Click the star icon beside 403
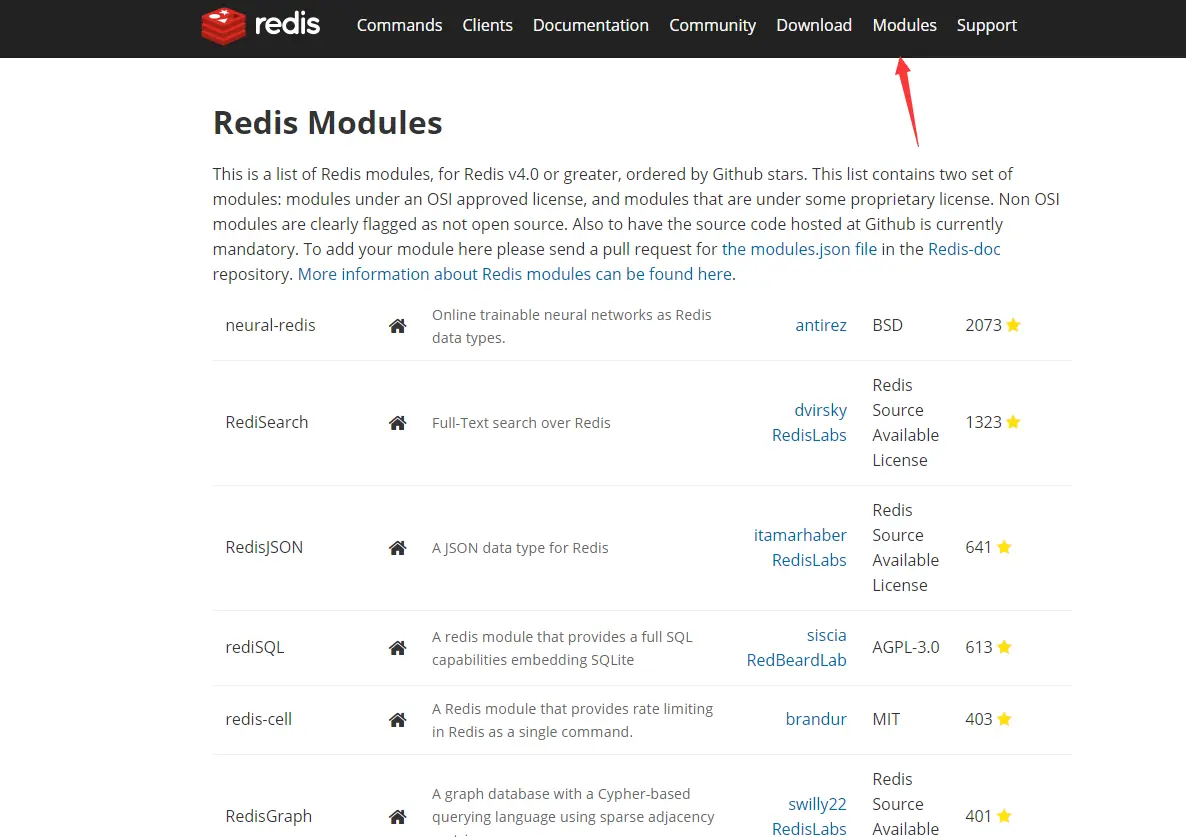 1004,718
